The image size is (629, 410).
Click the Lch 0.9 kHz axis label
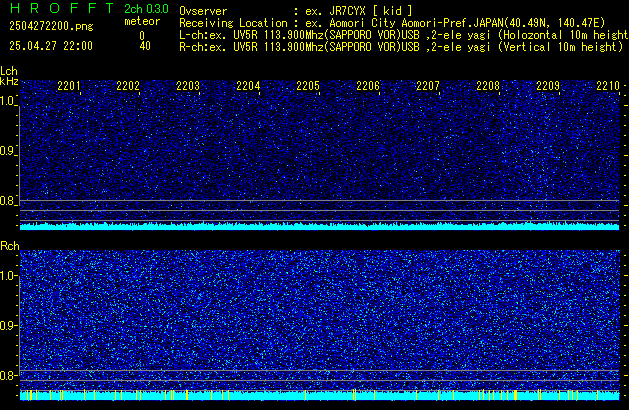pos(7,151)
